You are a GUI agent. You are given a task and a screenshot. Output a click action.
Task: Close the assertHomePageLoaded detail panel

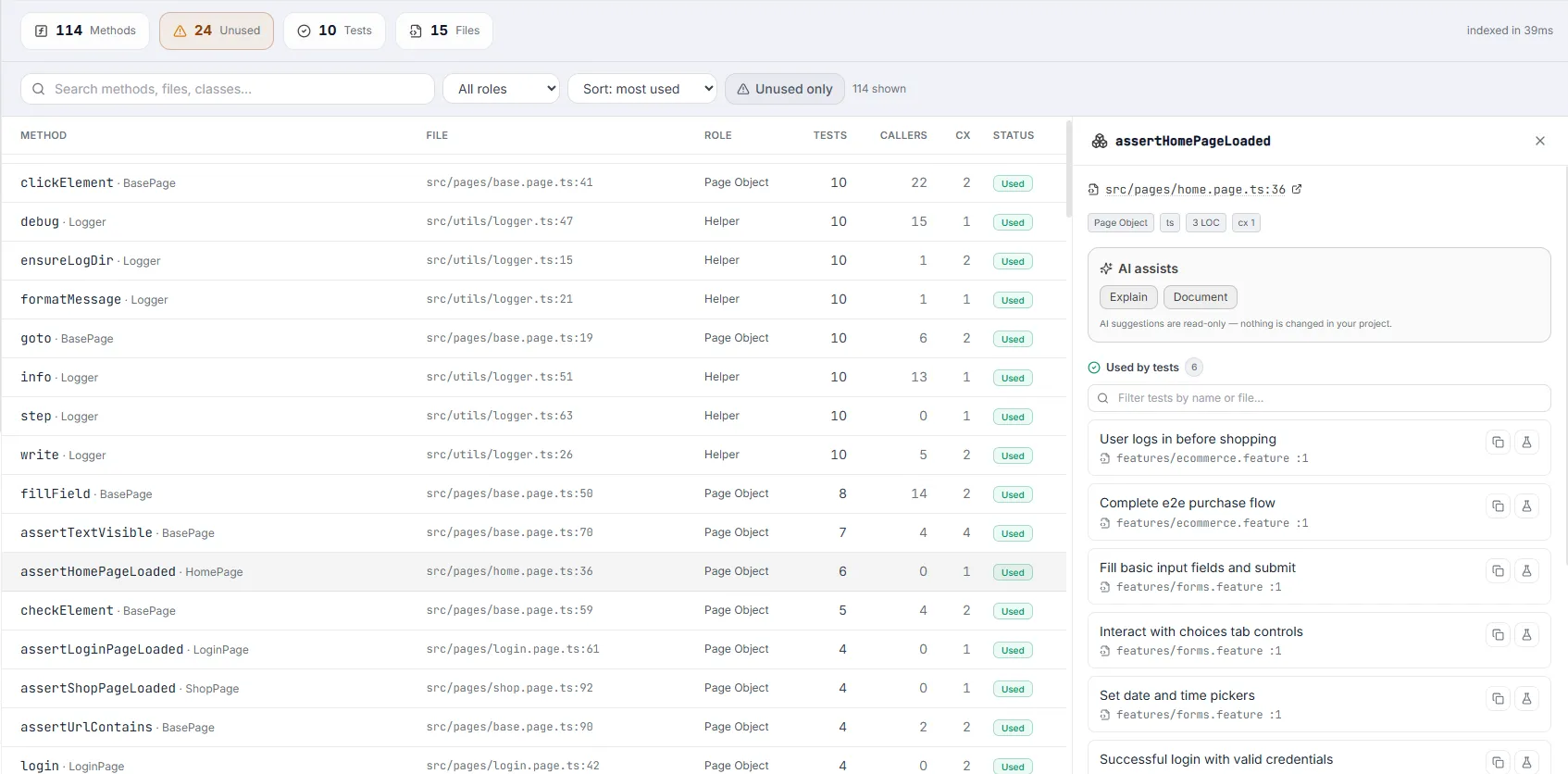pyautogui.click(x=1540, y=141)
